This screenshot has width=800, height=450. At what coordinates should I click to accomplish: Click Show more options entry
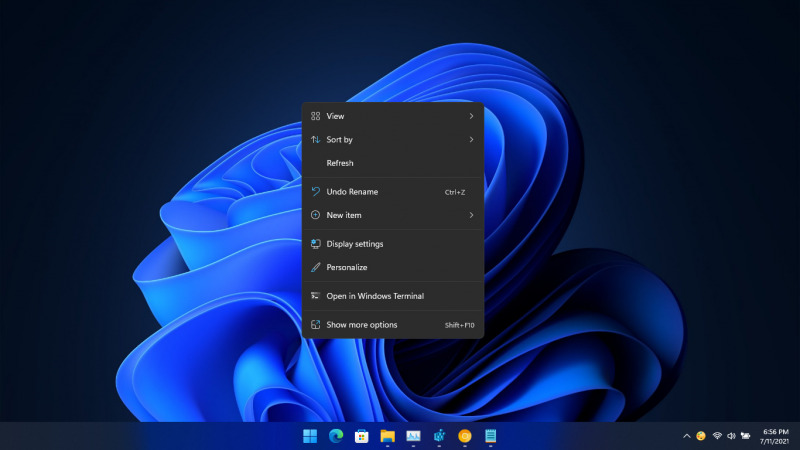coord(392,325)
